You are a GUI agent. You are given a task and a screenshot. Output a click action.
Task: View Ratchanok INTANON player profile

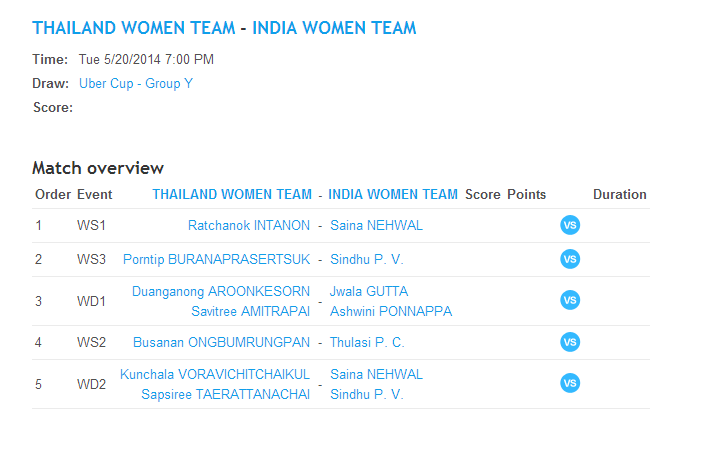coord(250,226)
